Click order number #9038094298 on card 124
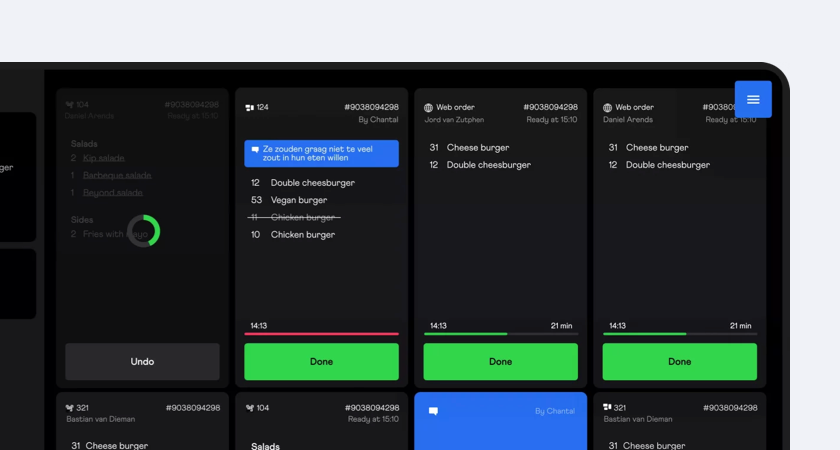Viewport: 840px width, 450px height. point(371,107)
